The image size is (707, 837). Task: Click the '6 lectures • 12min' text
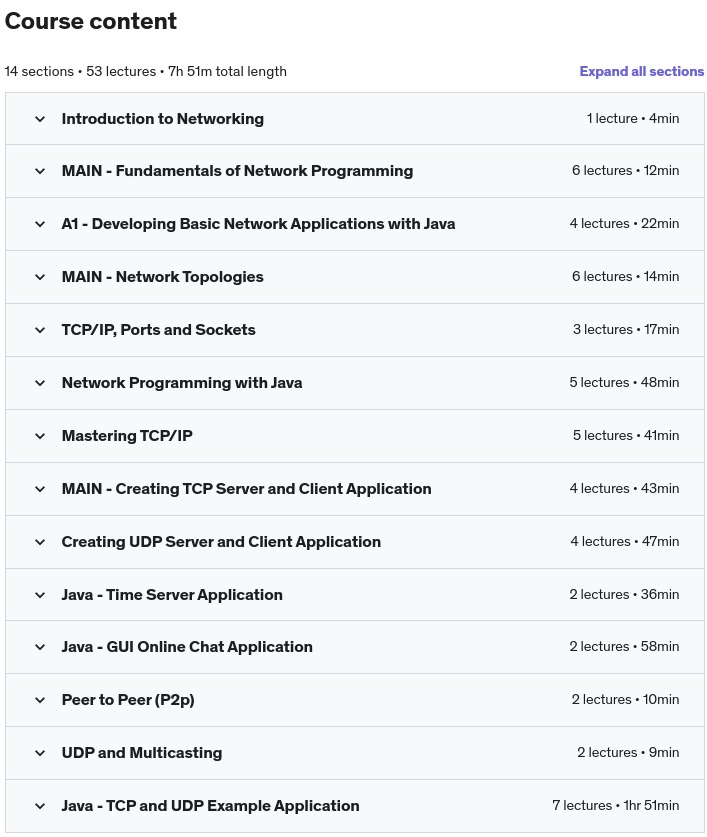pos(626,171)
